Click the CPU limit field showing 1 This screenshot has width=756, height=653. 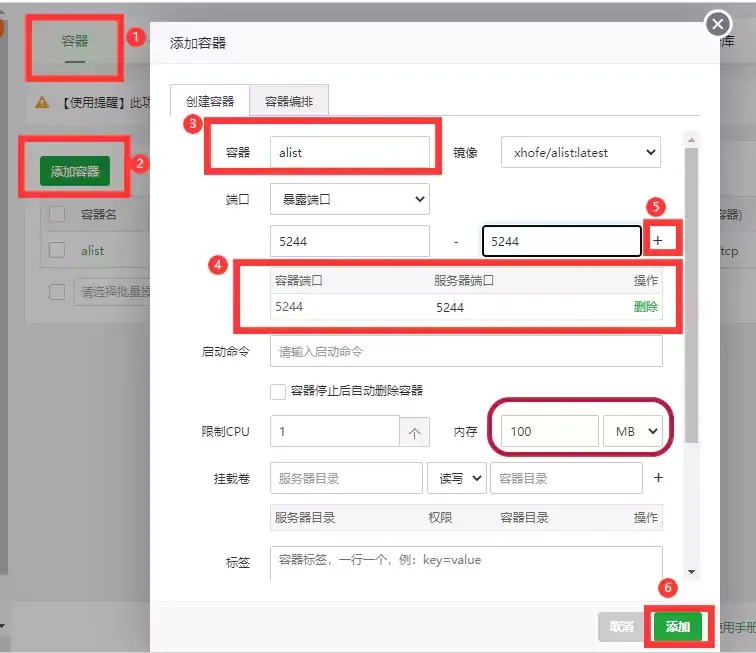pyautogui.click(x=335, y=431)
